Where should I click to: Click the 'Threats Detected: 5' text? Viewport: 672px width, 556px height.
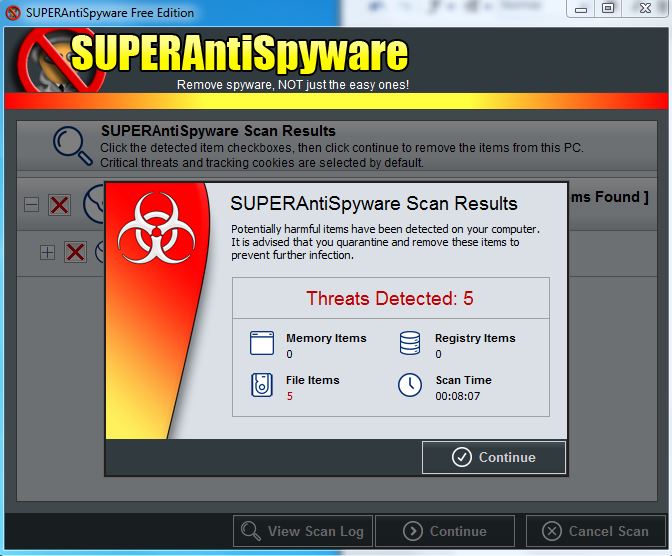pyautogui.click(x=390, y=298)
